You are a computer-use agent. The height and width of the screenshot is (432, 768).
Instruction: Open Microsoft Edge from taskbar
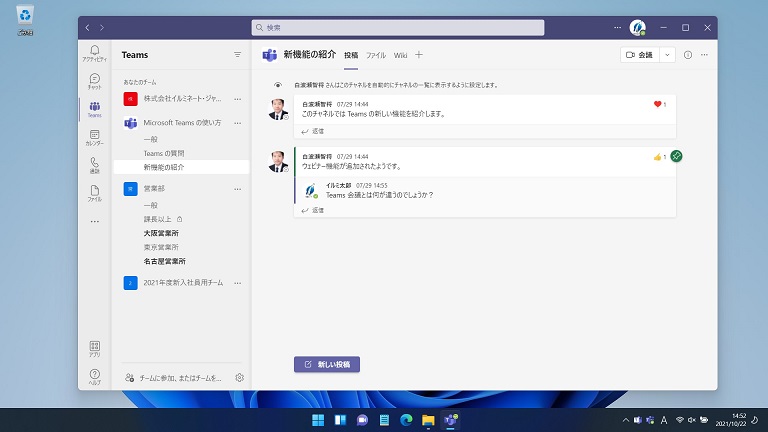point(406,420)
